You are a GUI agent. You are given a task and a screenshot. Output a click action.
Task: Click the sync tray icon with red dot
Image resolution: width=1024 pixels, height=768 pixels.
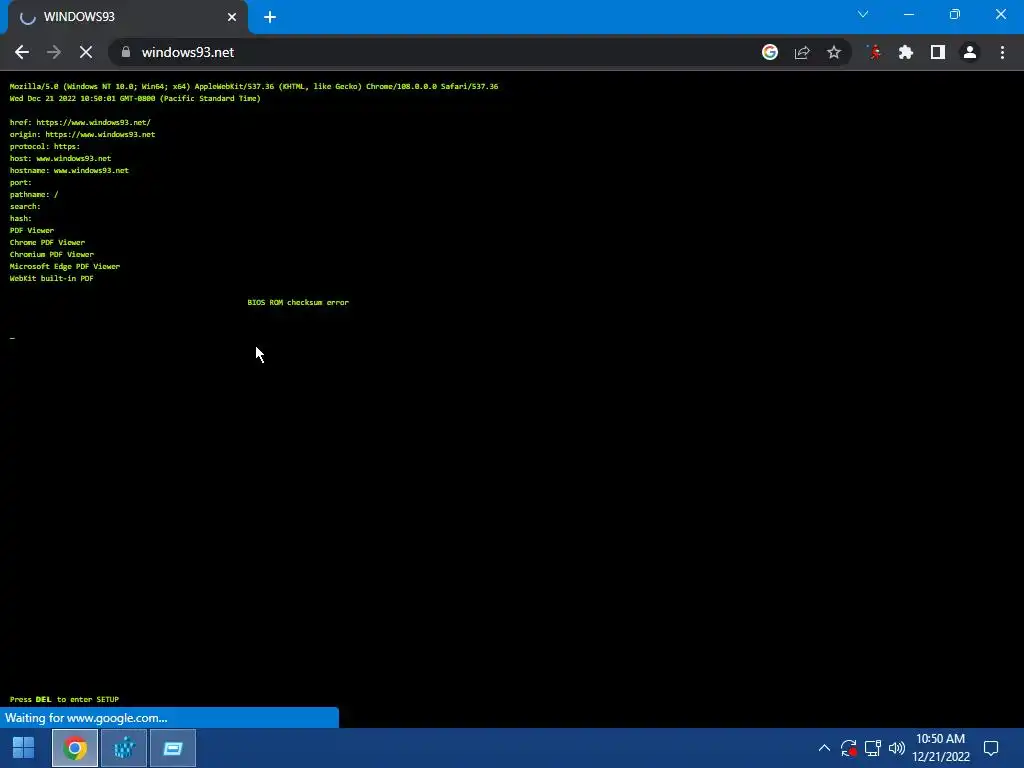coord(848,748)
